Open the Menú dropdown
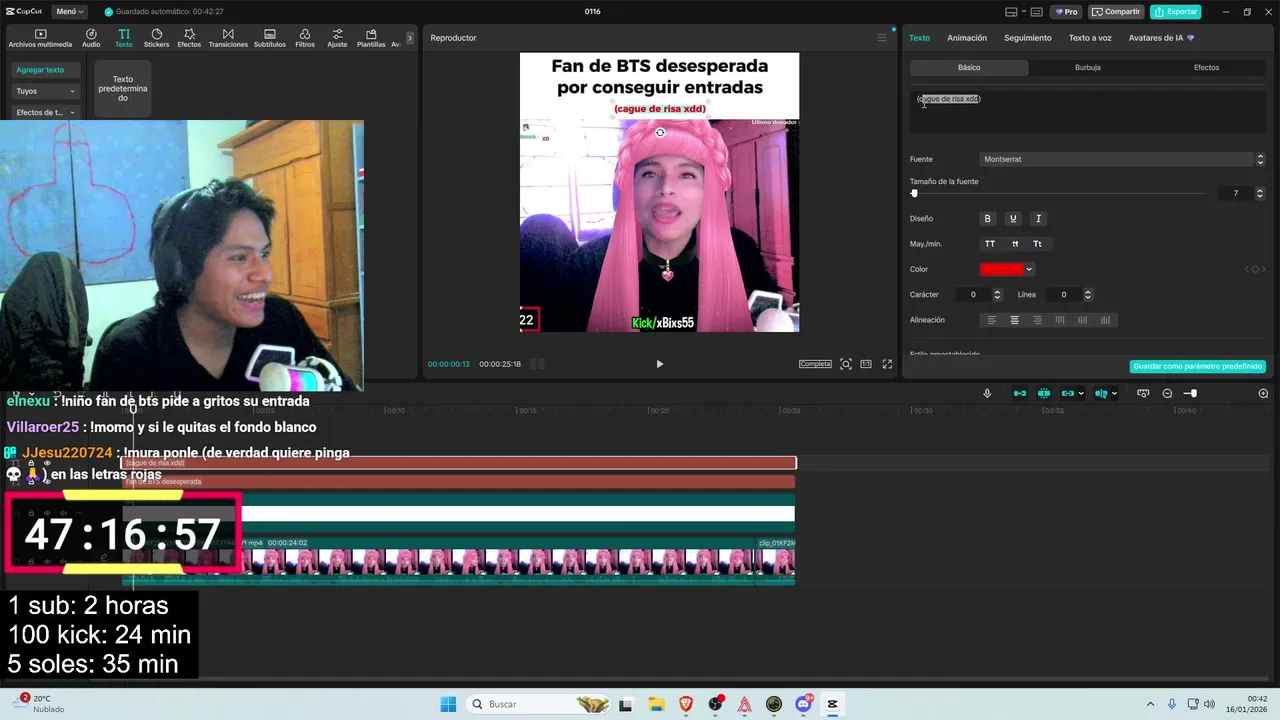This screenshot has width=1280, height=720. [69, 12]
